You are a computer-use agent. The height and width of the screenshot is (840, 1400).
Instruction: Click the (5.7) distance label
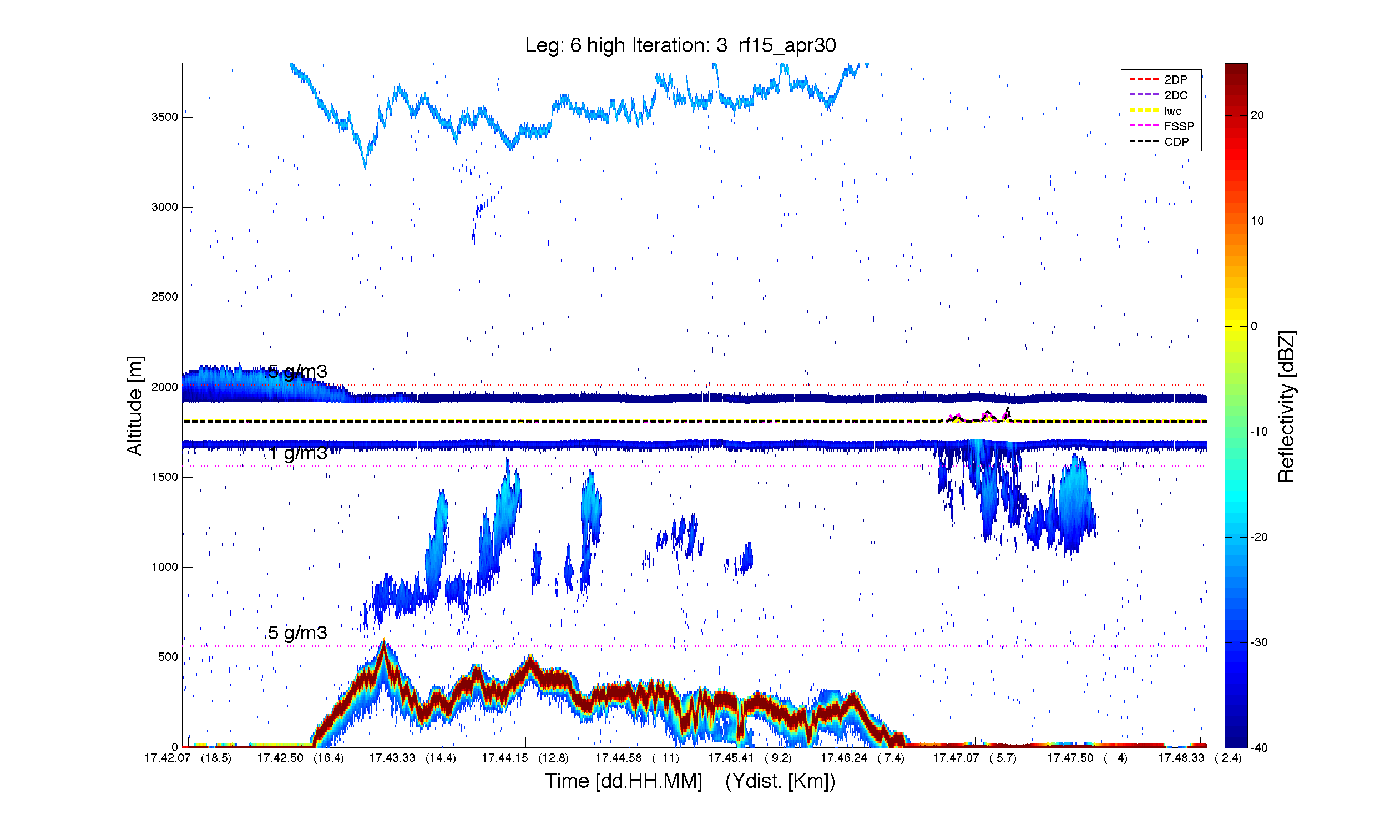coord(1003,758)
